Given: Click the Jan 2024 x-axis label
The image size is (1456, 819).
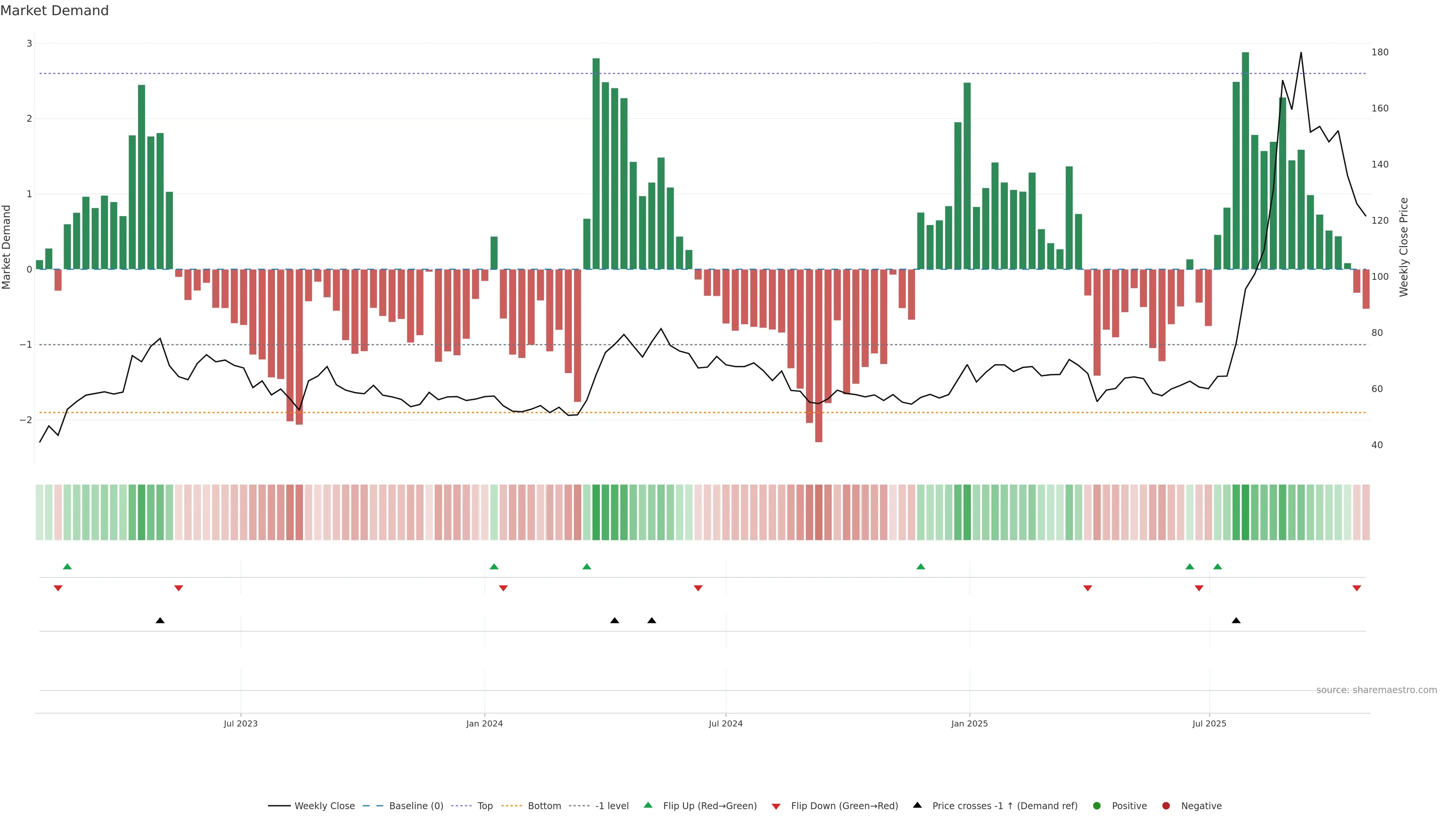Looking at the screenshot, I should [x=485, y=723].
